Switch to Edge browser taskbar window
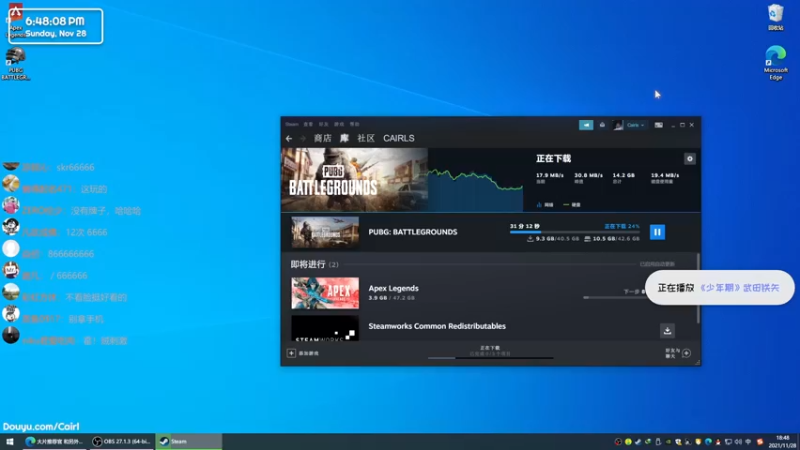Screen dimensions: 800x450 click(x=54, y=441)
